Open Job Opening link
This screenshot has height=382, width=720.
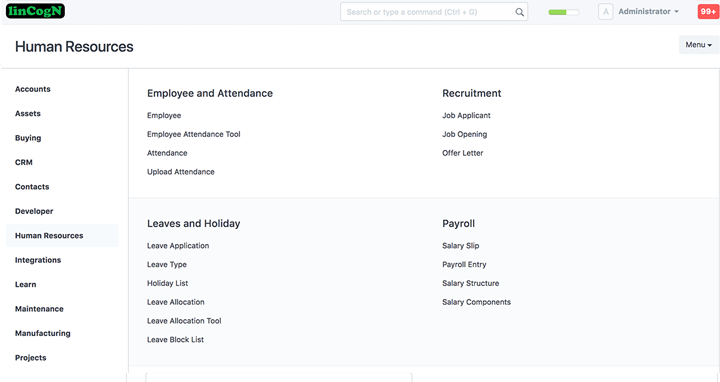pos(464,135)
